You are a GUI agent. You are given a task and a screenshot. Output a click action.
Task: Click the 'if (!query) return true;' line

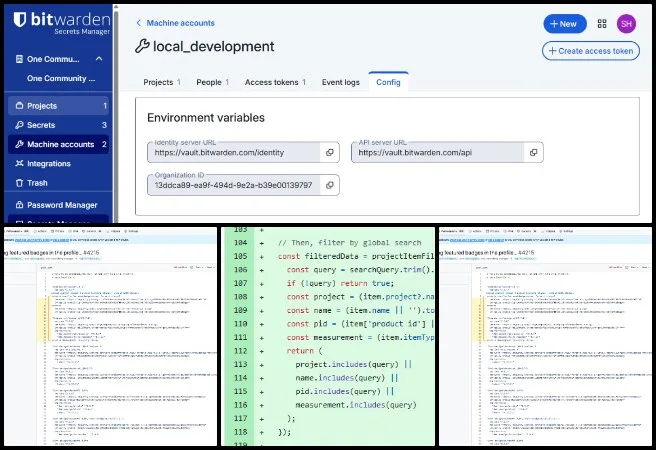(x=340, y=283)
